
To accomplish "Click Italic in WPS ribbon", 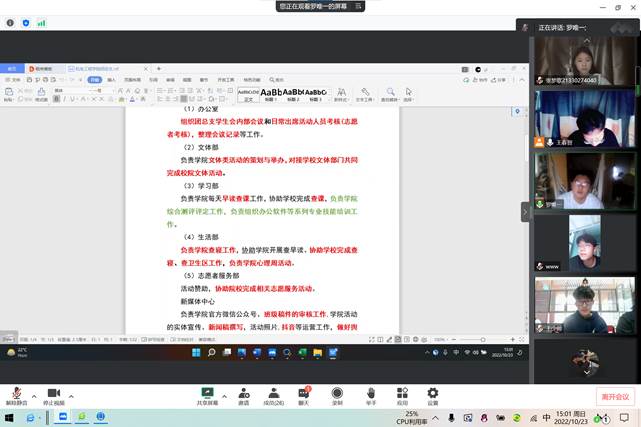I will pyautogui.click(x=64, y=99).
